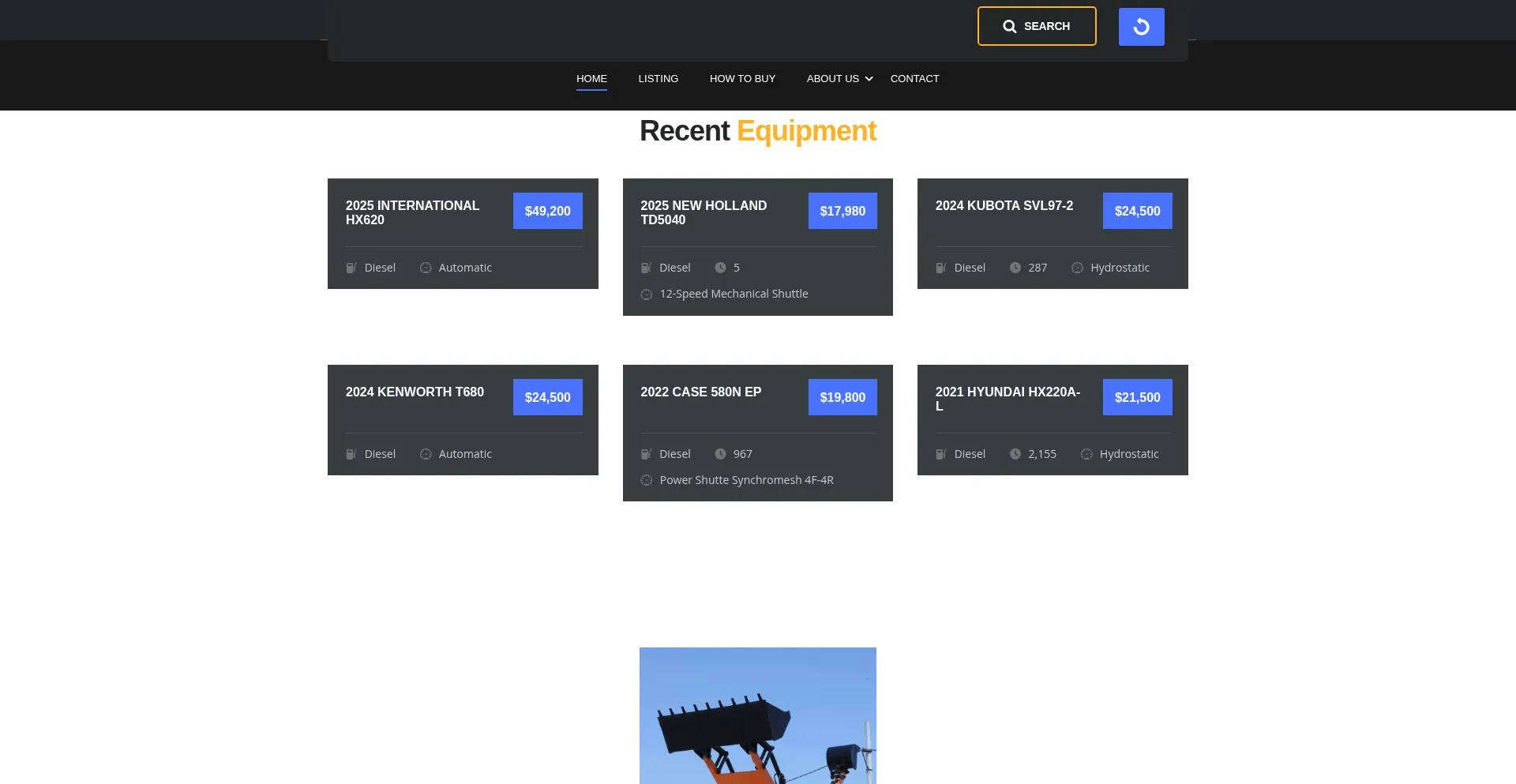The width and height of the screenshot is (1516, 784).
Task: Click fuel icon on International HX620 card
Action: point(351,268)
